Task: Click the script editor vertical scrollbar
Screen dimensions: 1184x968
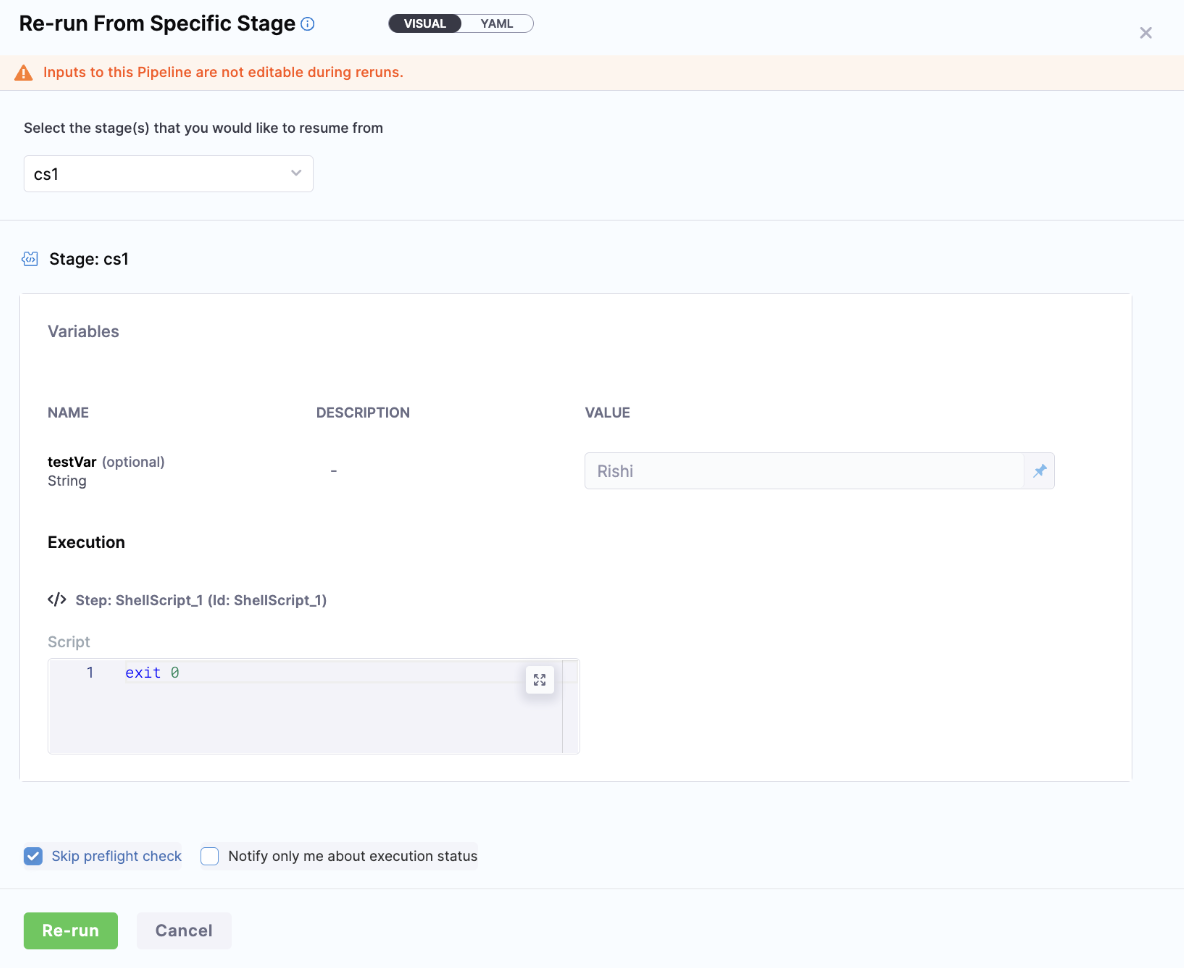Action: pyautogui.click(x=570, y=705)
